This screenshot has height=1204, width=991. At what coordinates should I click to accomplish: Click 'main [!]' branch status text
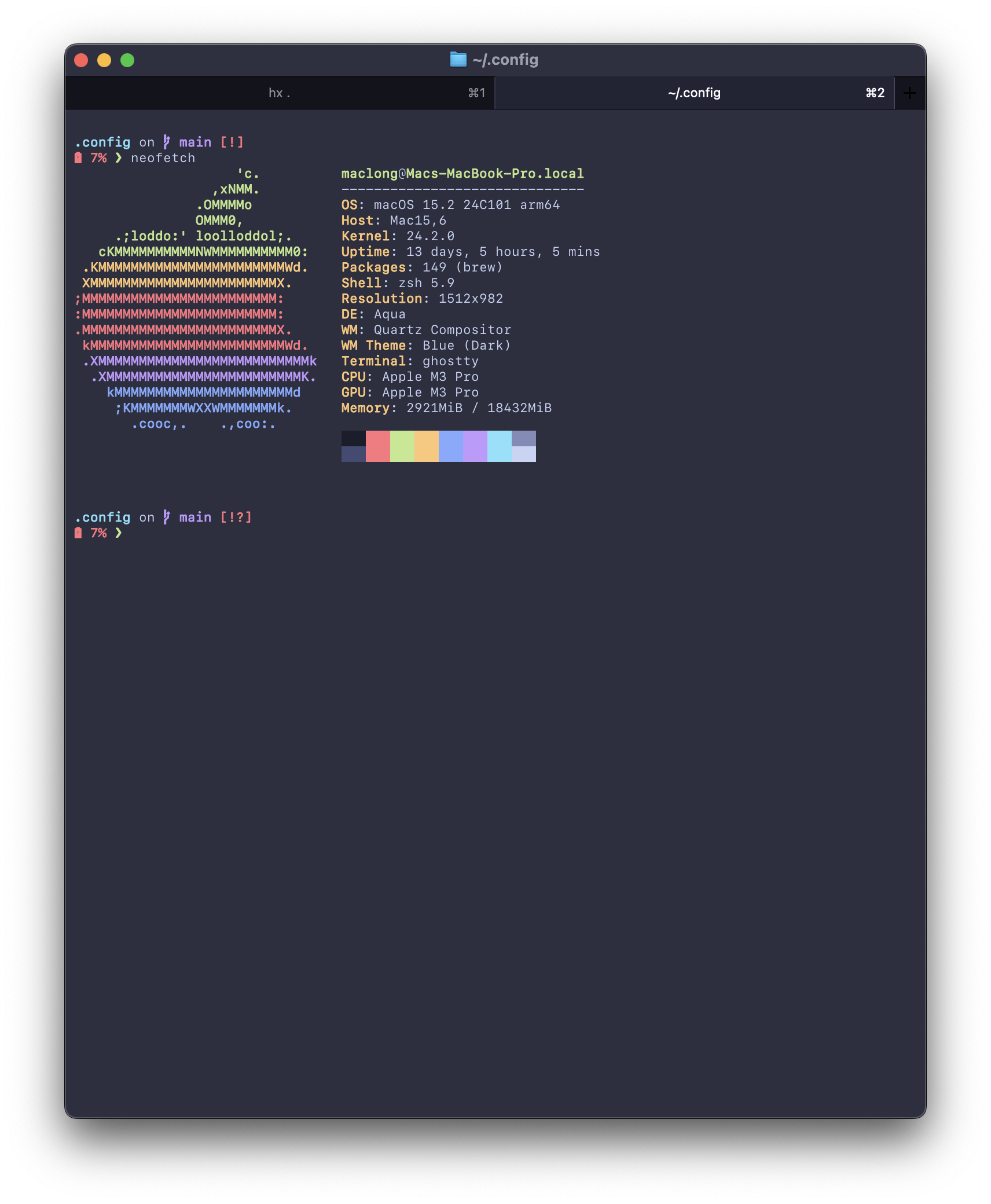point(211,142)
